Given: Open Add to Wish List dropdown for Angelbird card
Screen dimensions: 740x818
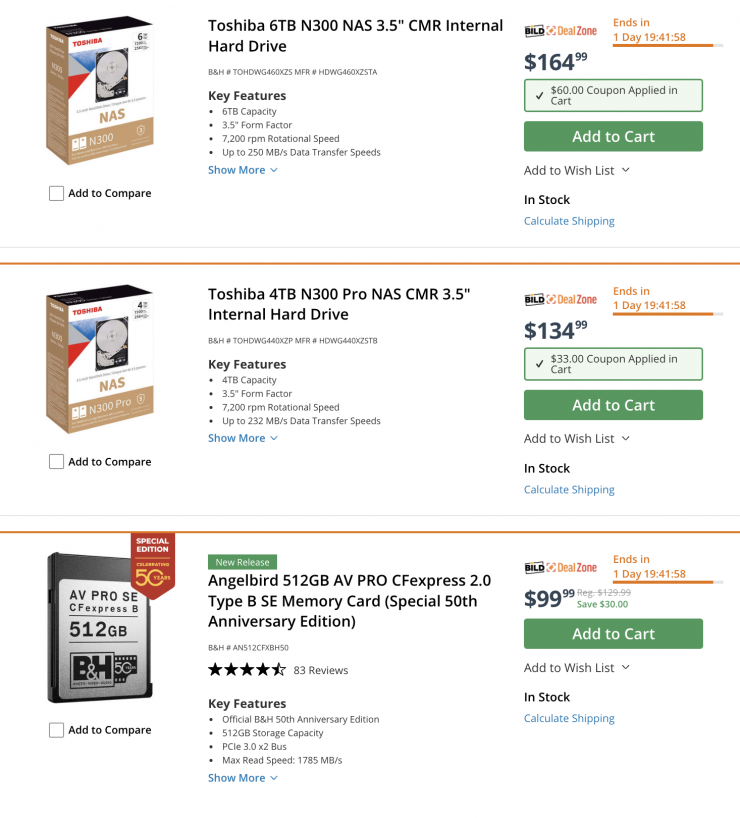Looking at the screenshot, I should (x=577, y=667).
